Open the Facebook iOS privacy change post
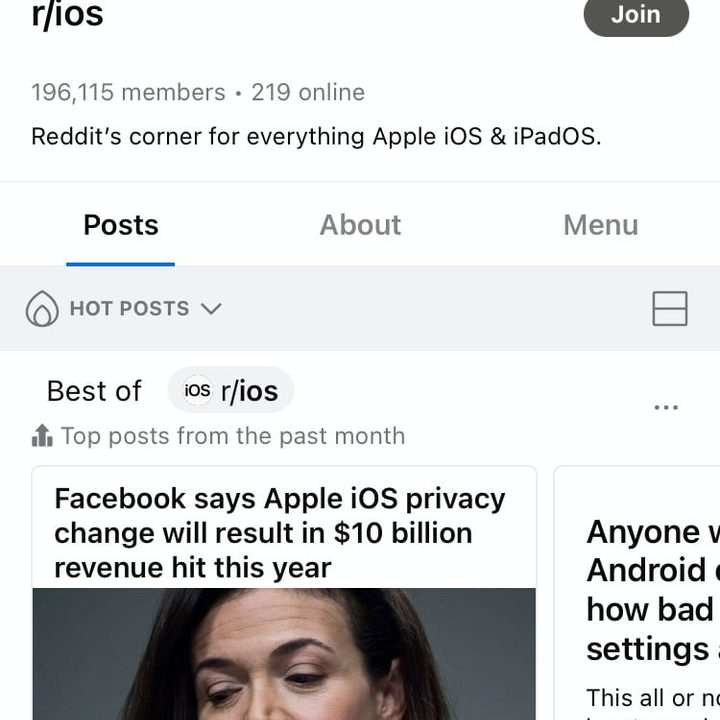 [x=280, y=532]
